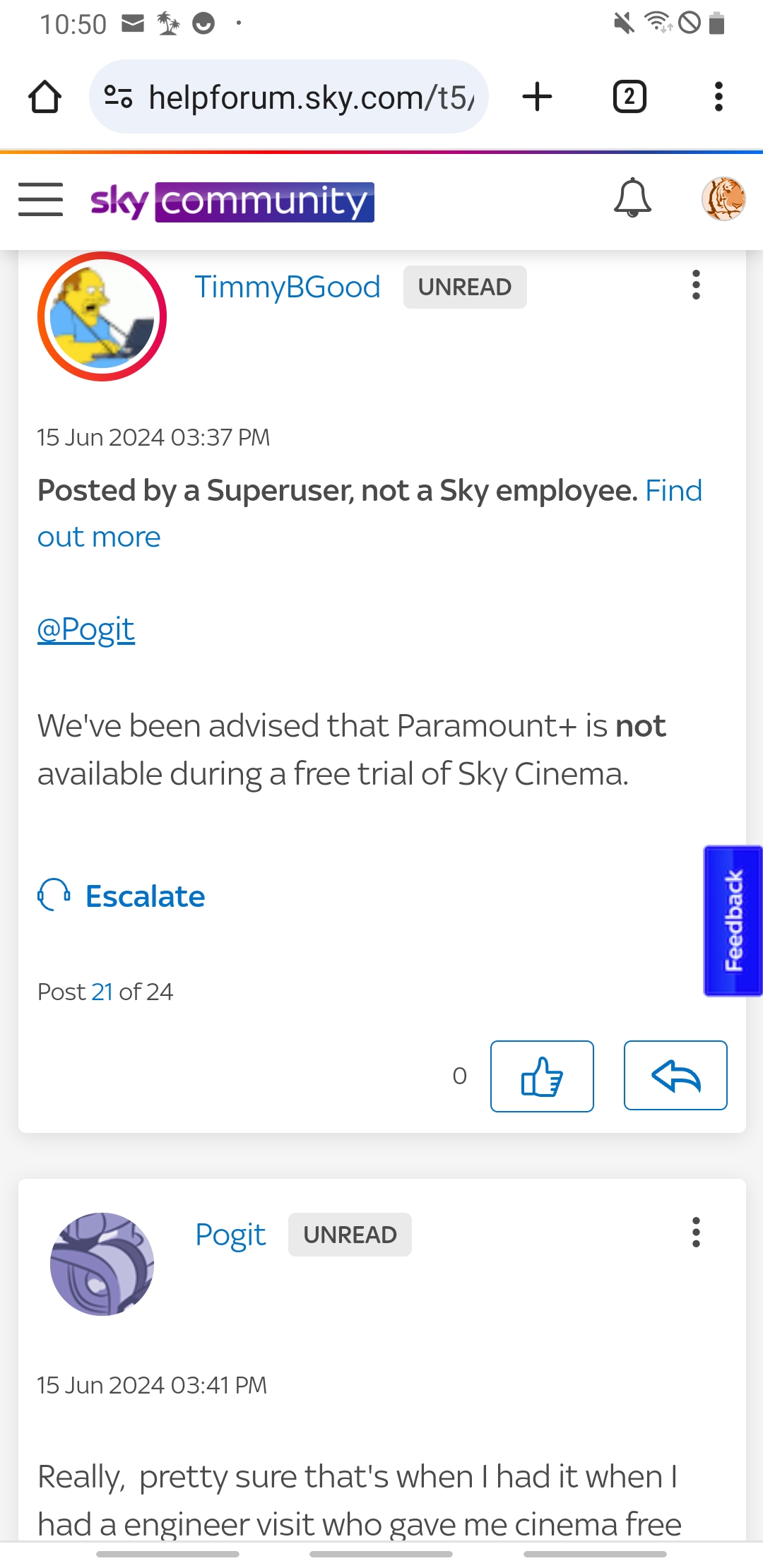The height and width of the screenshot is (1568, 763).
Task: Open the Feedback side panel
Action: (x=733, y=918)
